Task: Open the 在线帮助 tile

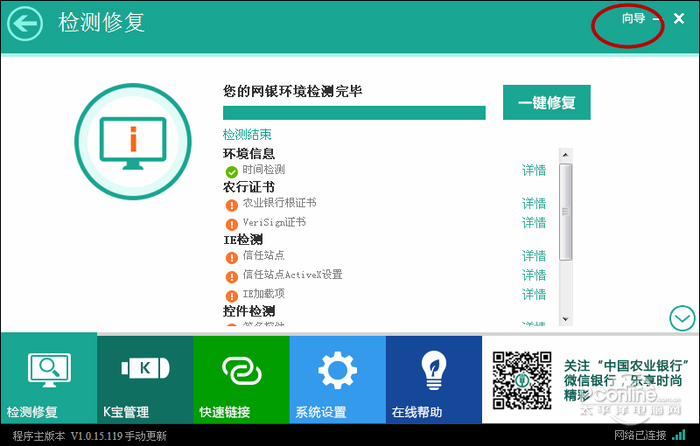Action: (x=434, y=379)
